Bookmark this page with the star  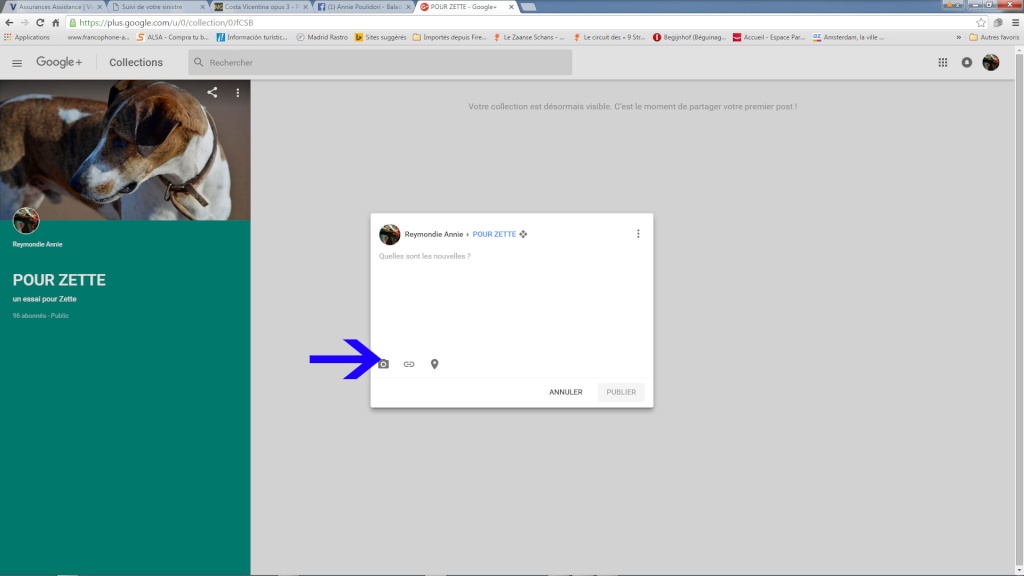click(x=981, y=22)
